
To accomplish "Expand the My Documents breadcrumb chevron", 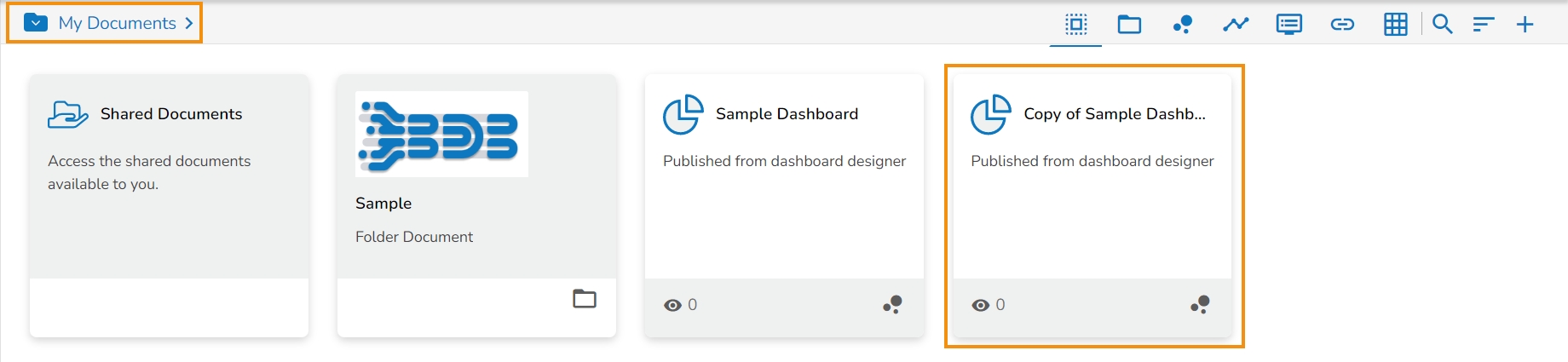I will pos(189,23).
